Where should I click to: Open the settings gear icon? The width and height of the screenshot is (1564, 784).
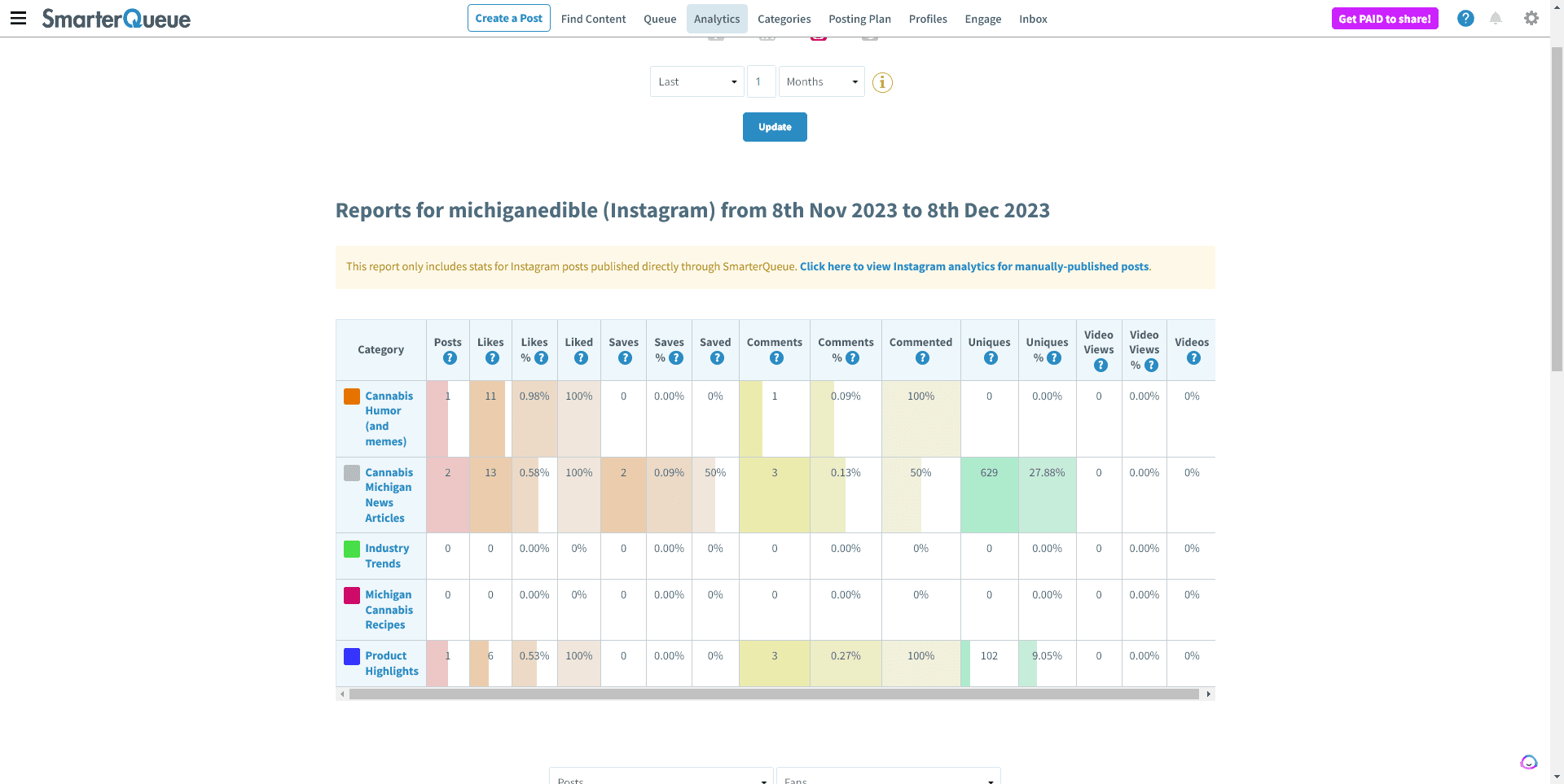pos(1531,18)
